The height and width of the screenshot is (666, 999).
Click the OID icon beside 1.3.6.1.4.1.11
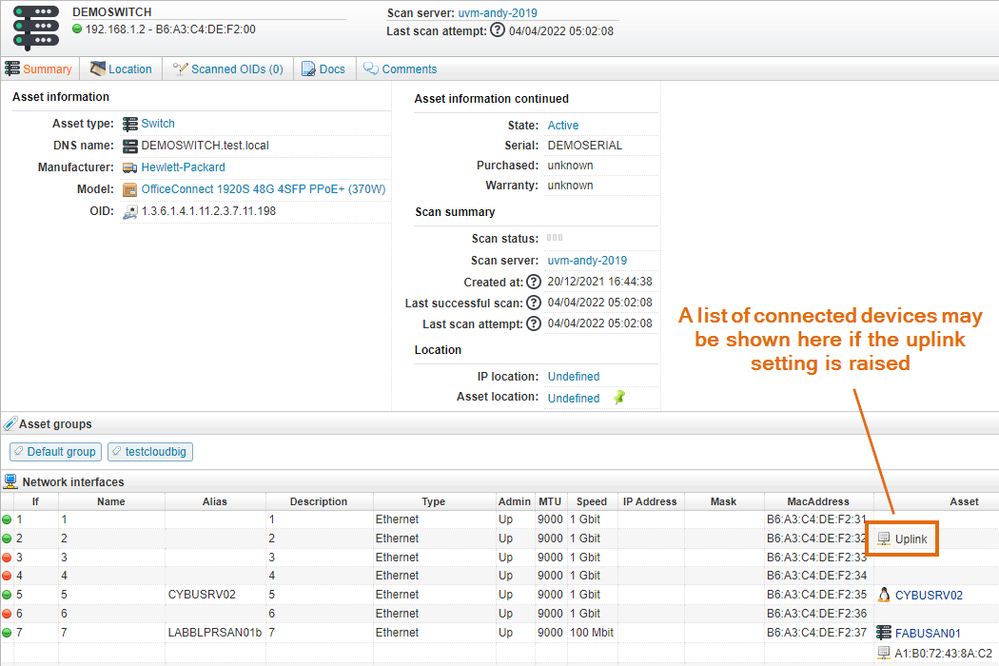tap(130, 211)
